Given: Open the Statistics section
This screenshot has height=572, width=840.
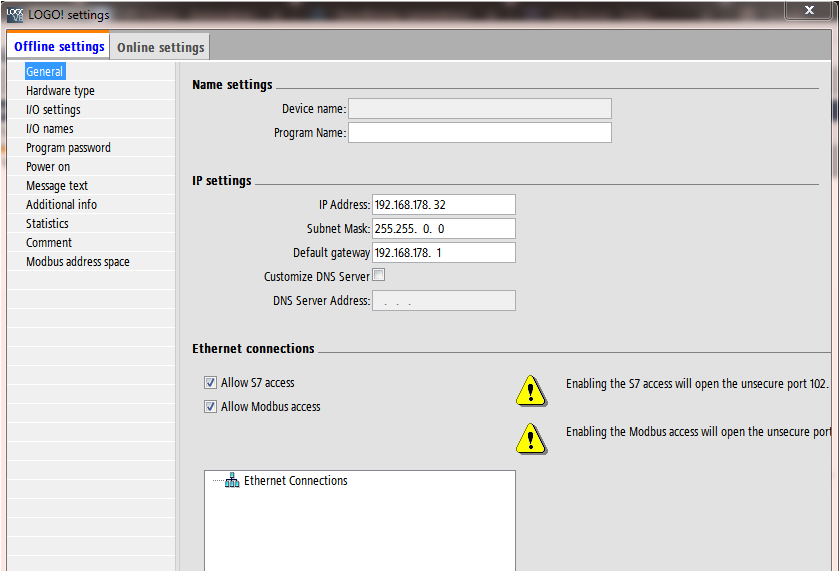Looking at the screenshot, I should (x=47, y=223).
